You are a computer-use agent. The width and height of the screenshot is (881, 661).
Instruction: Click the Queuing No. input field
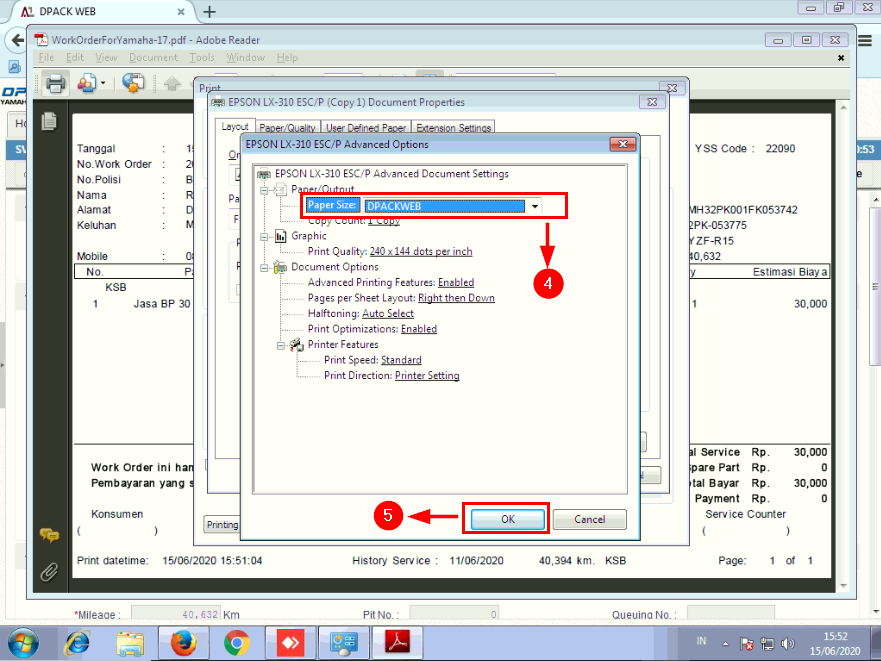pyautogui.click(x=731, y=614)
